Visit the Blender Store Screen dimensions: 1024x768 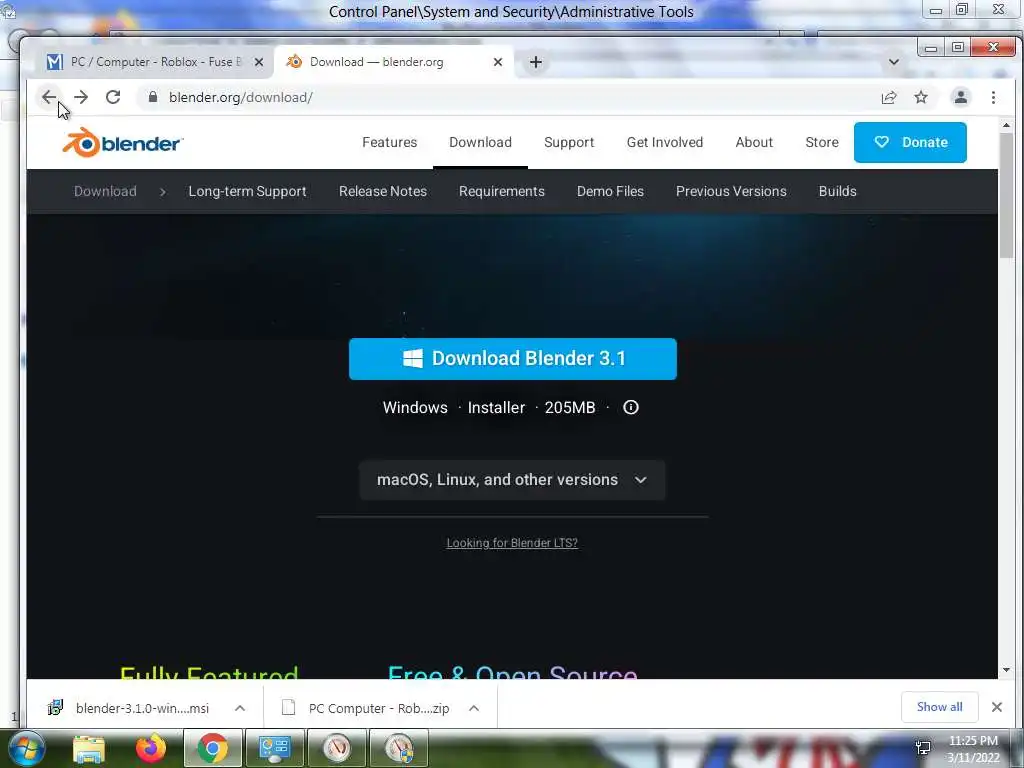tap(822, 142)
